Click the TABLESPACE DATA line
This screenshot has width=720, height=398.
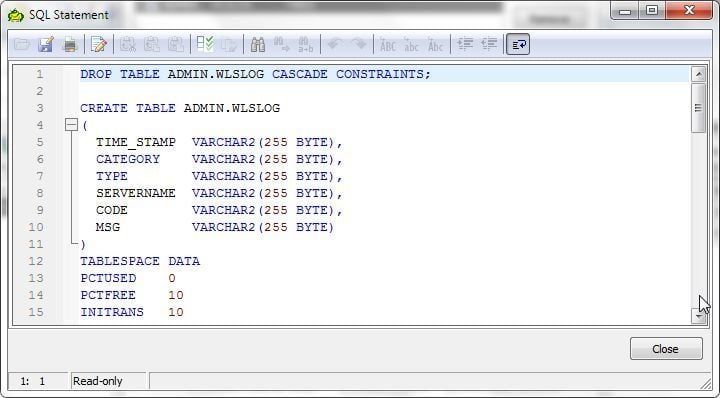click(140, 261)
